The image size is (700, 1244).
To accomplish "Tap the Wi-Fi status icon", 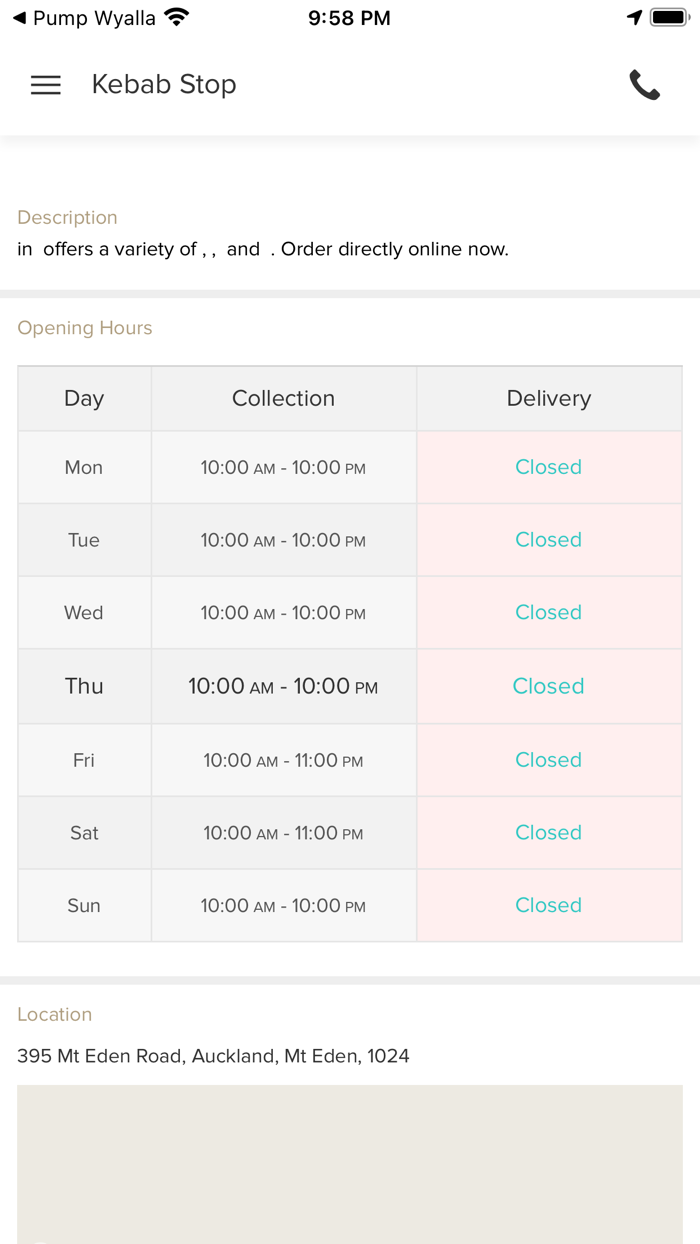I will tap(177, 18).
